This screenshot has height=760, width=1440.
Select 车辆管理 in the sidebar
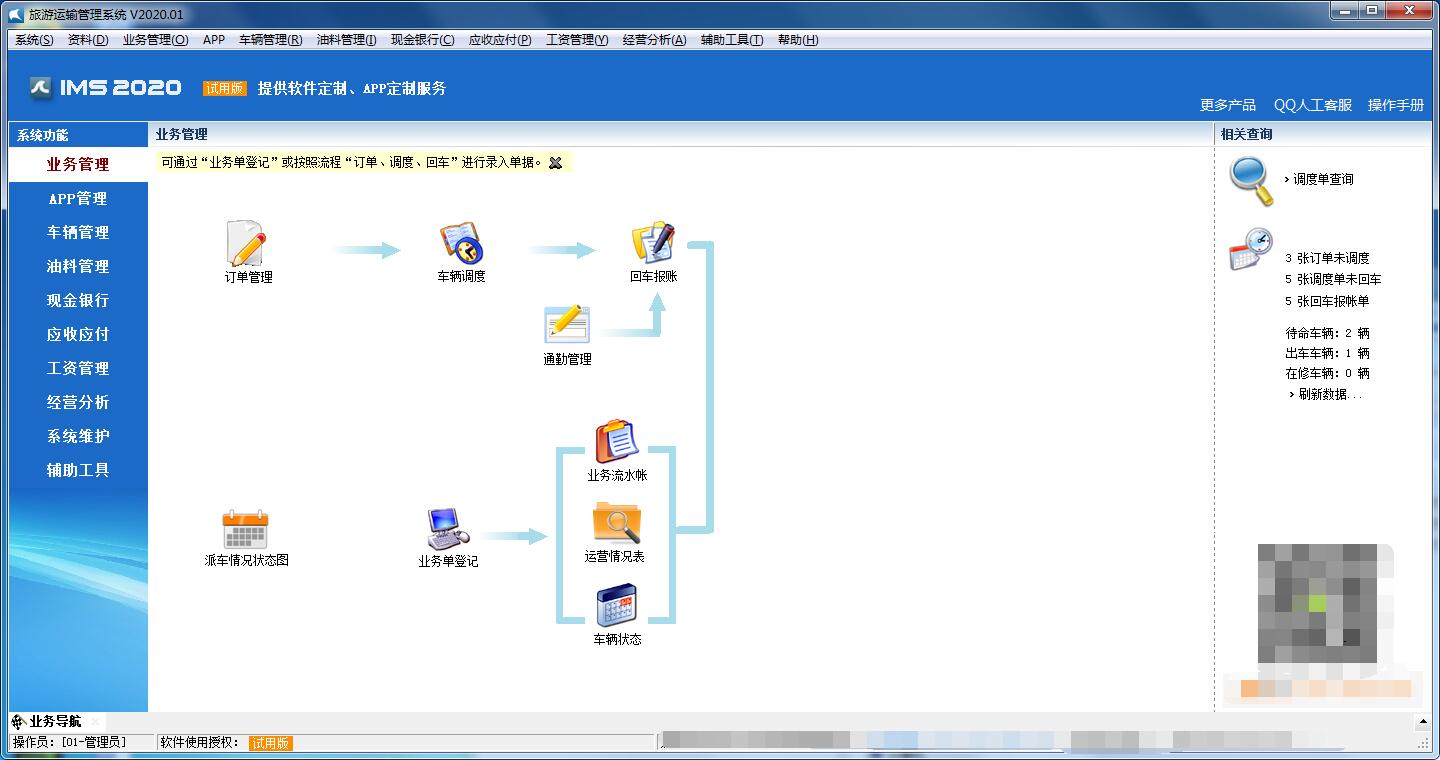click(78, 232)
